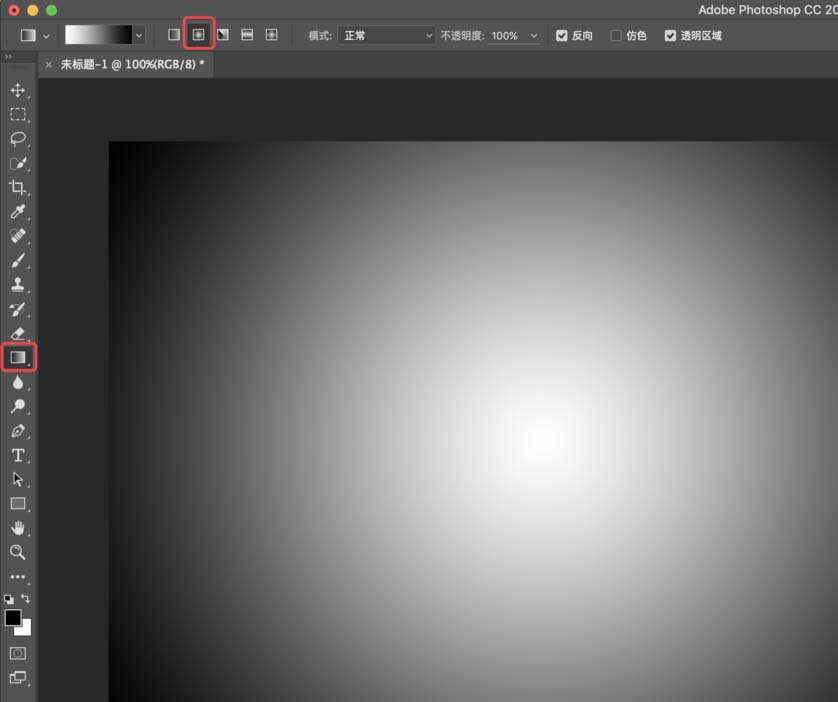838x702 pixels.
Task: Select the Eyedropper tool
Action: click(x=18, y=212)
